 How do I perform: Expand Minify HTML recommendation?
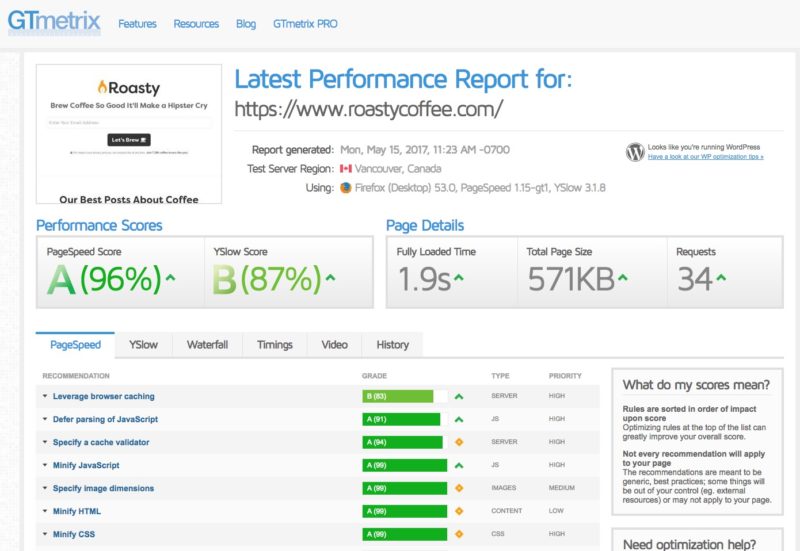pos(45,511)
